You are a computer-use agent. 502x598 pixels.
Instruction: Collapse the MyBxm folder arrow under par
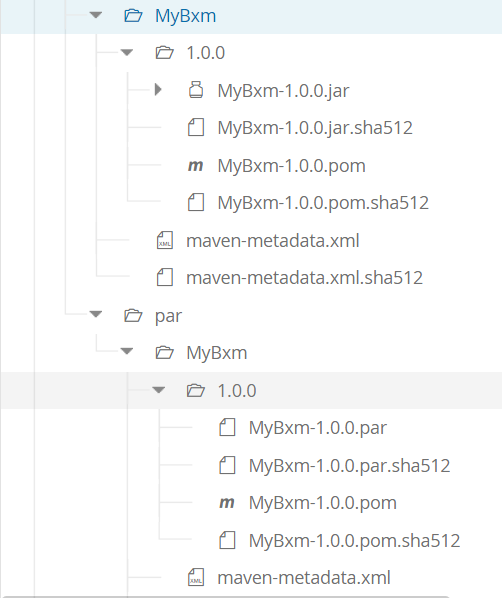point(127,351)
